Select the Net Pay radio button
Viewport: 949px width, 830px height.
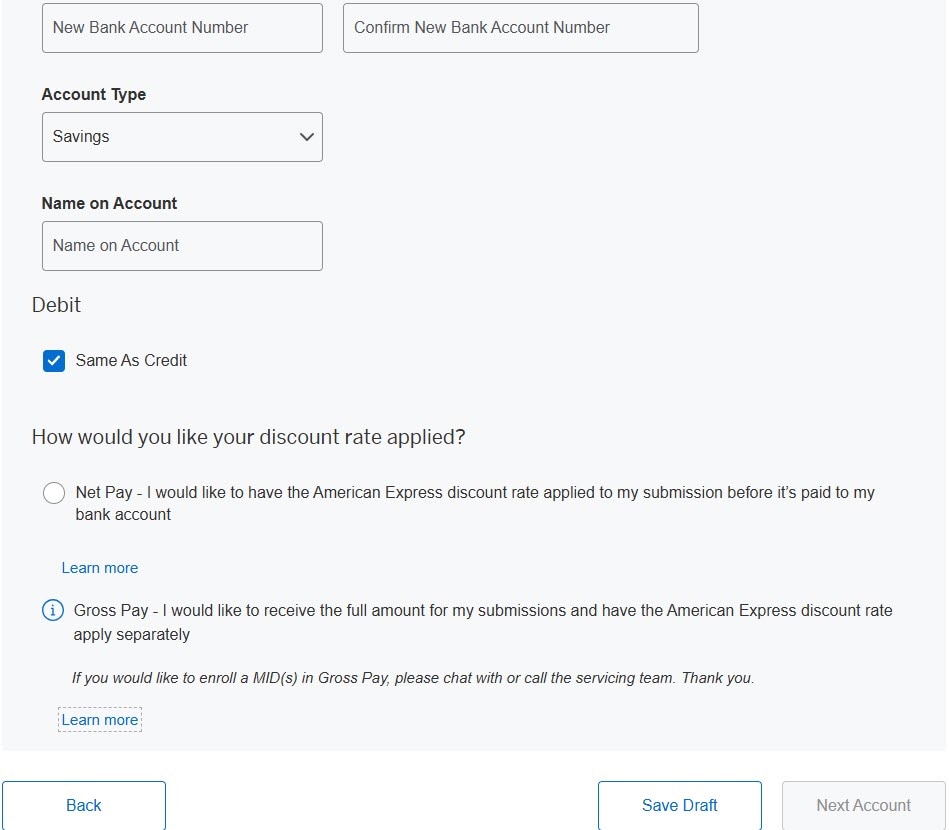(54, 492)
